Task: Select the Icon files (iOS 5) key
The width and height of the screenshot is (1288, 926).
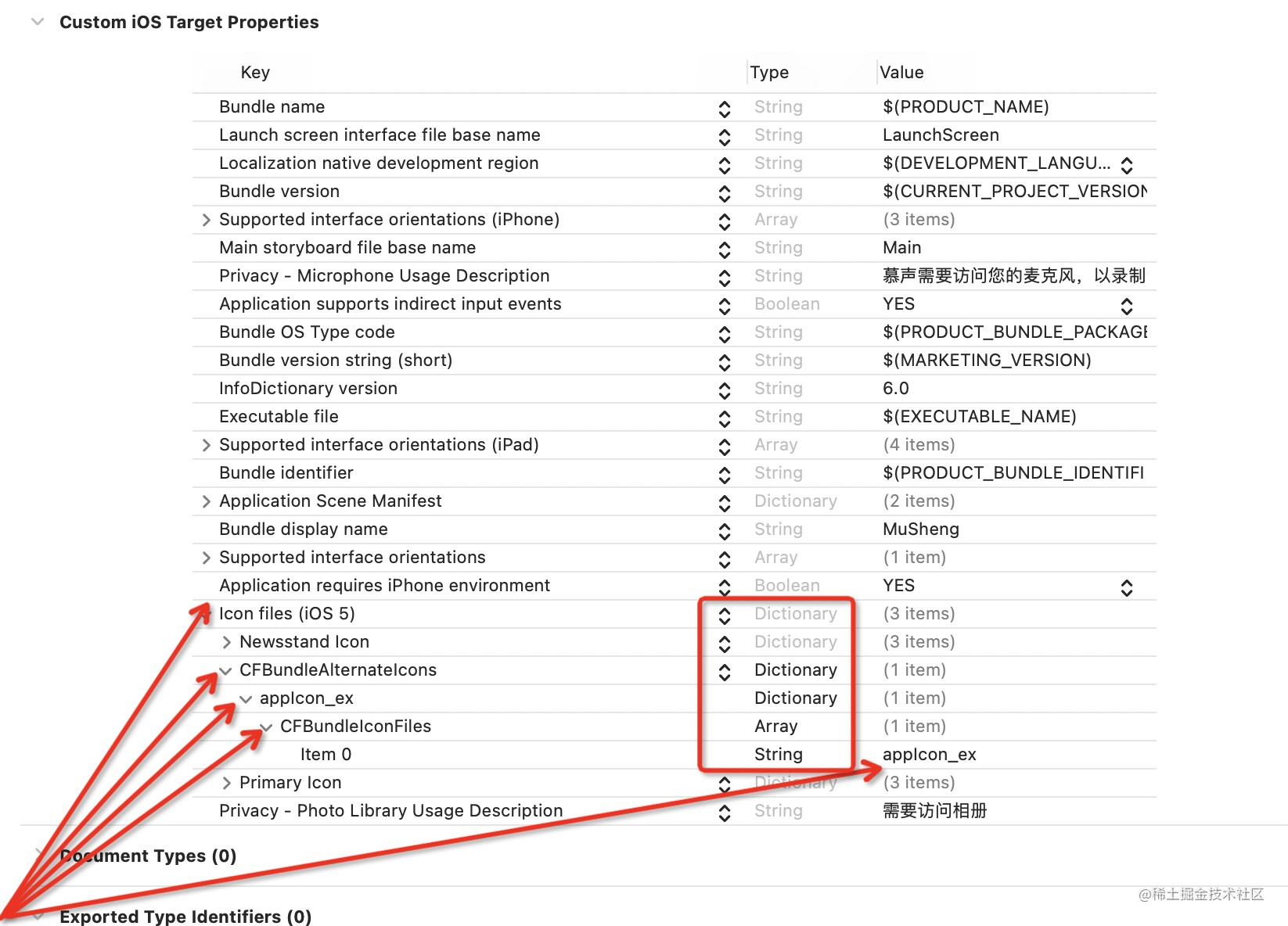Action: [287, 614]
